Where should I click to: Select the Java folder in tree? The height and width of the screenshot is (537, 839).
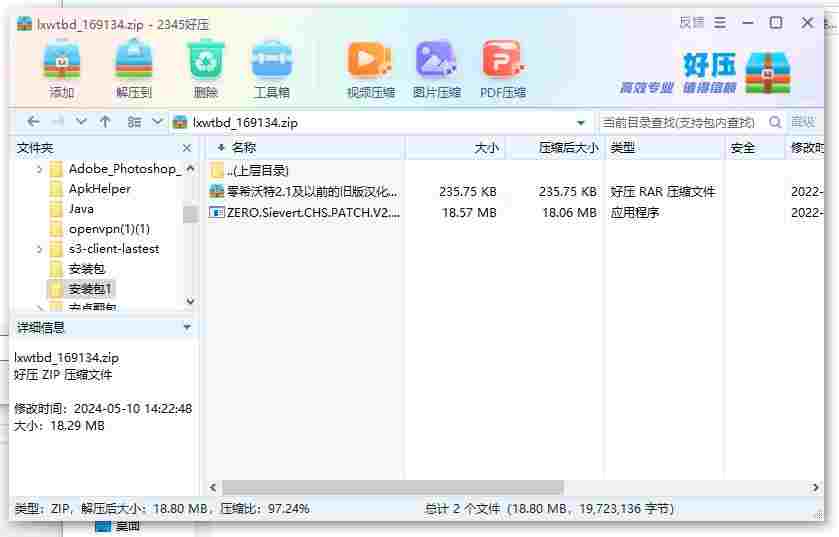(81, 209)
